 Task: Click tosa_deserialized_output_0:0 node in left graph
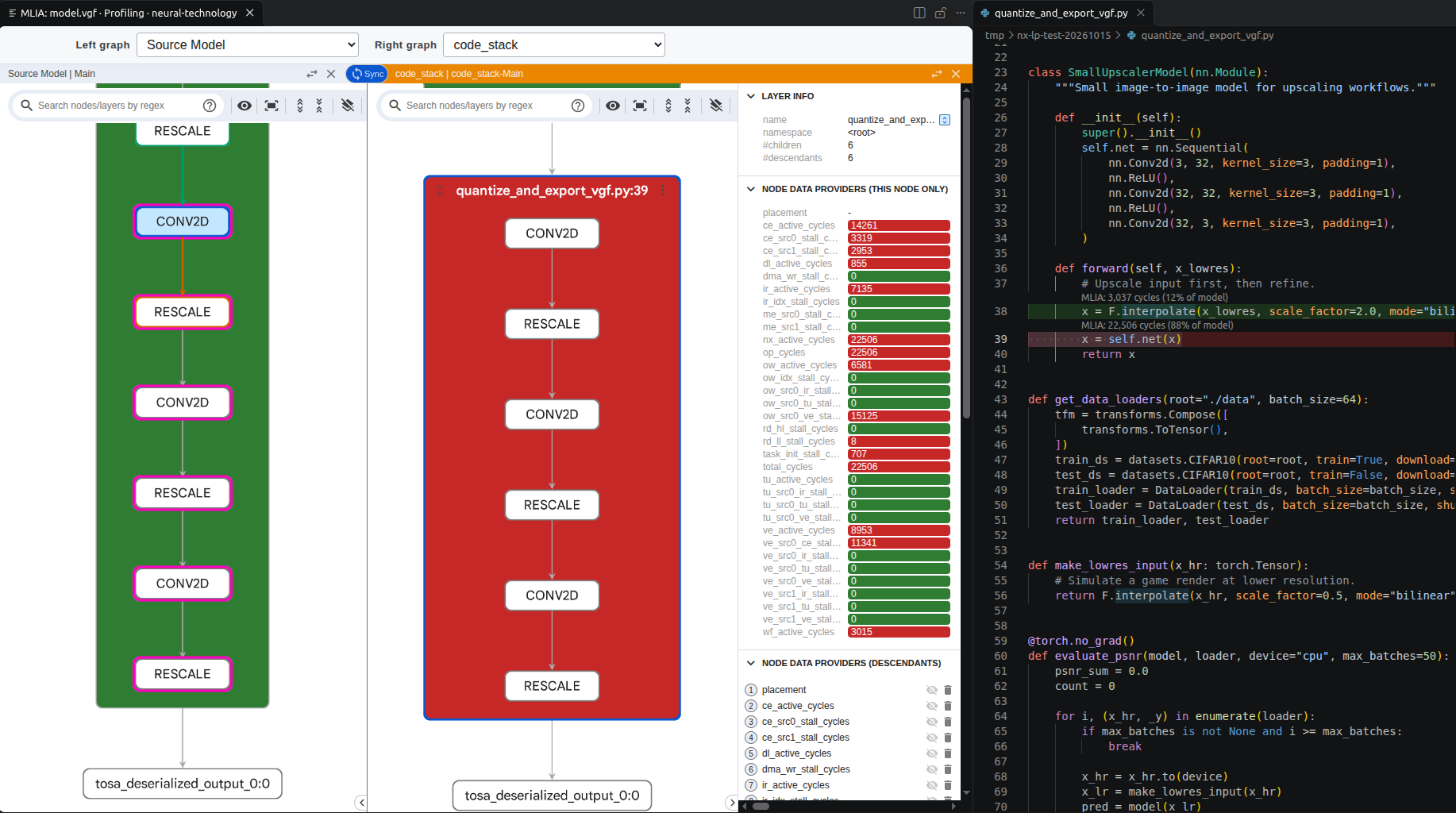[183, 784]
